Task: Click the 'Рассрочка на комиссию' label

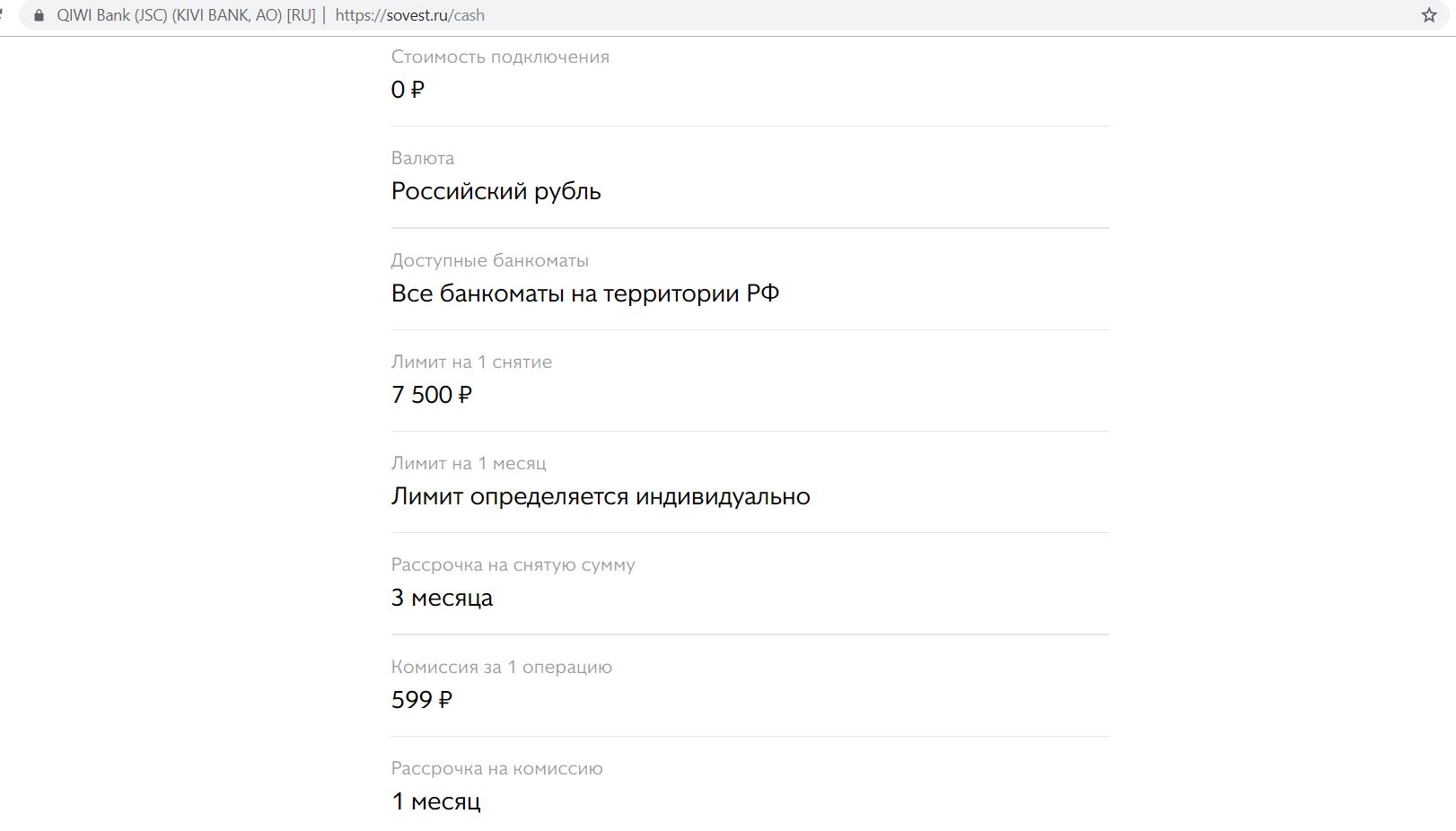Action: 496,768
